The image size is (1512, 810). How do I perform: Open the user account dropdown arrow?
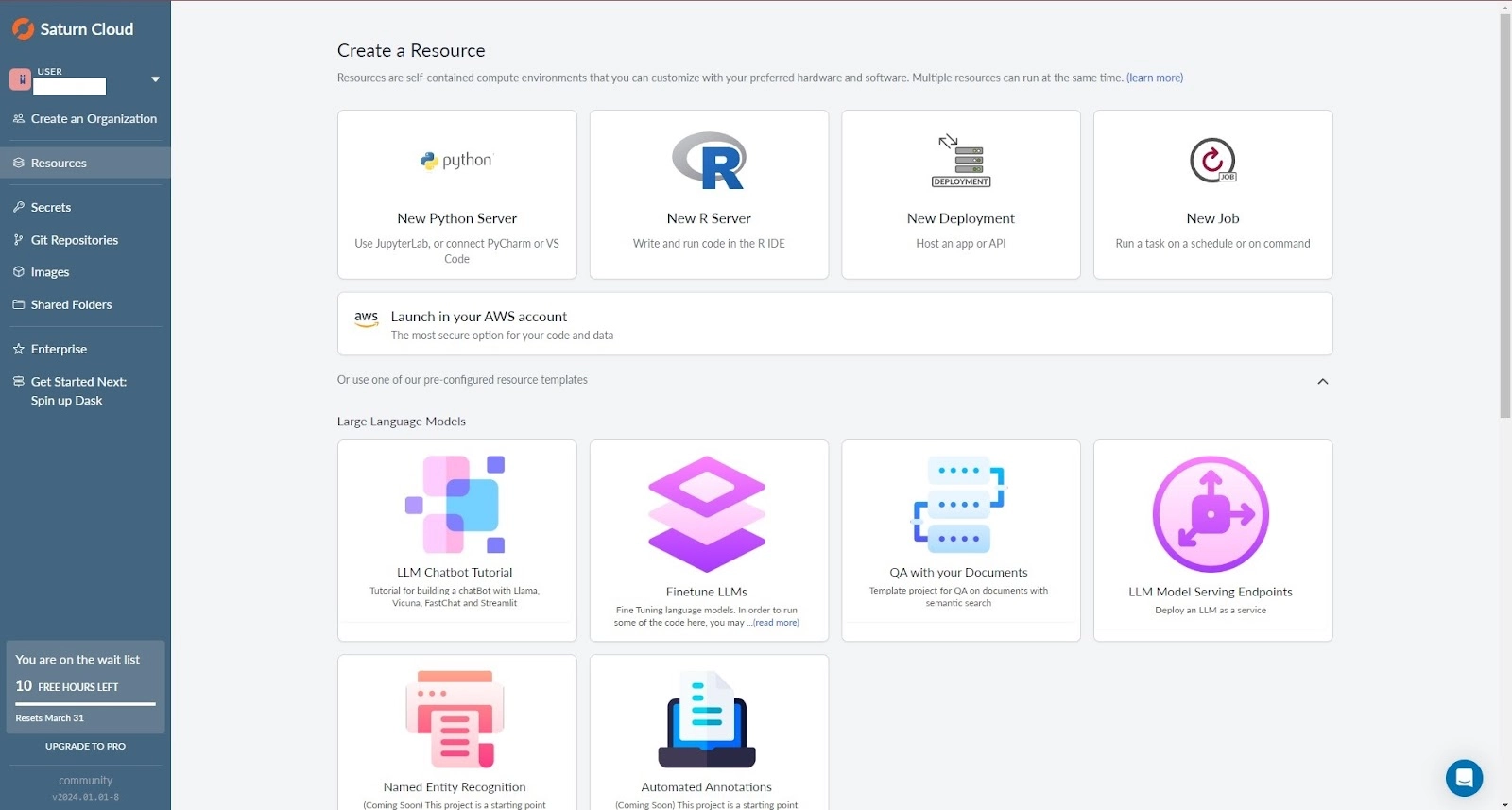pyautogui.click(x=155, y=79)
